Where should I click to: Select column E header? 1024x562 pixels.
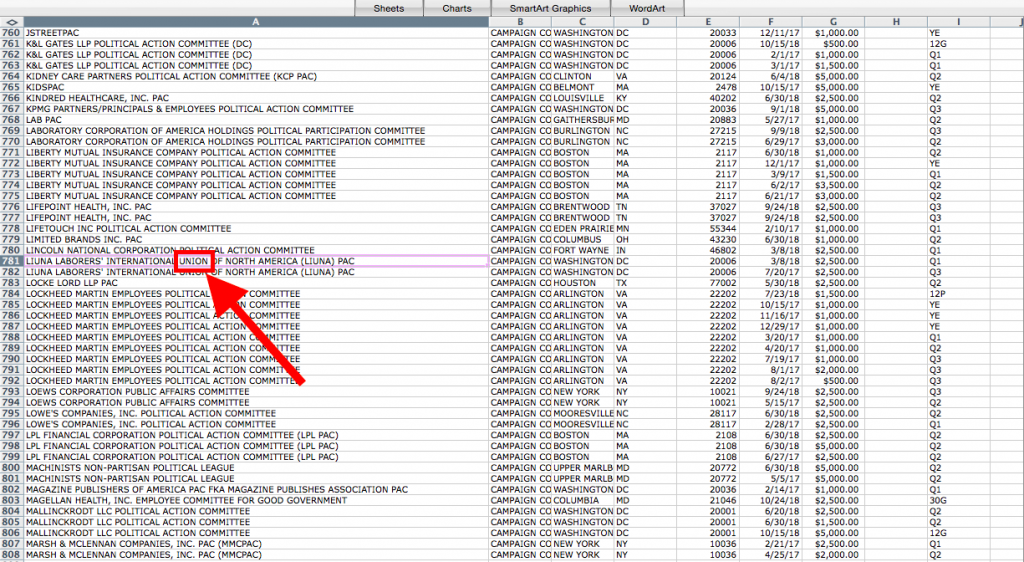pyautogui.click(x=708, y=22)
